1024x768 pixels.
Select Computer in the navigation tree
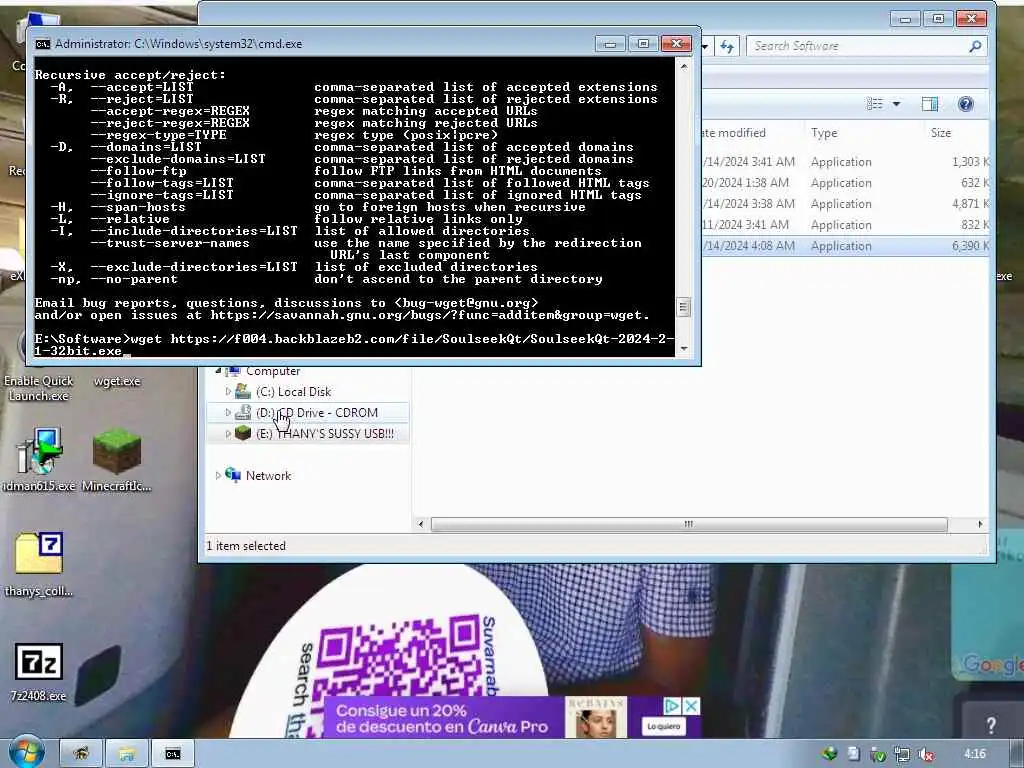click(x=272, y=372)
